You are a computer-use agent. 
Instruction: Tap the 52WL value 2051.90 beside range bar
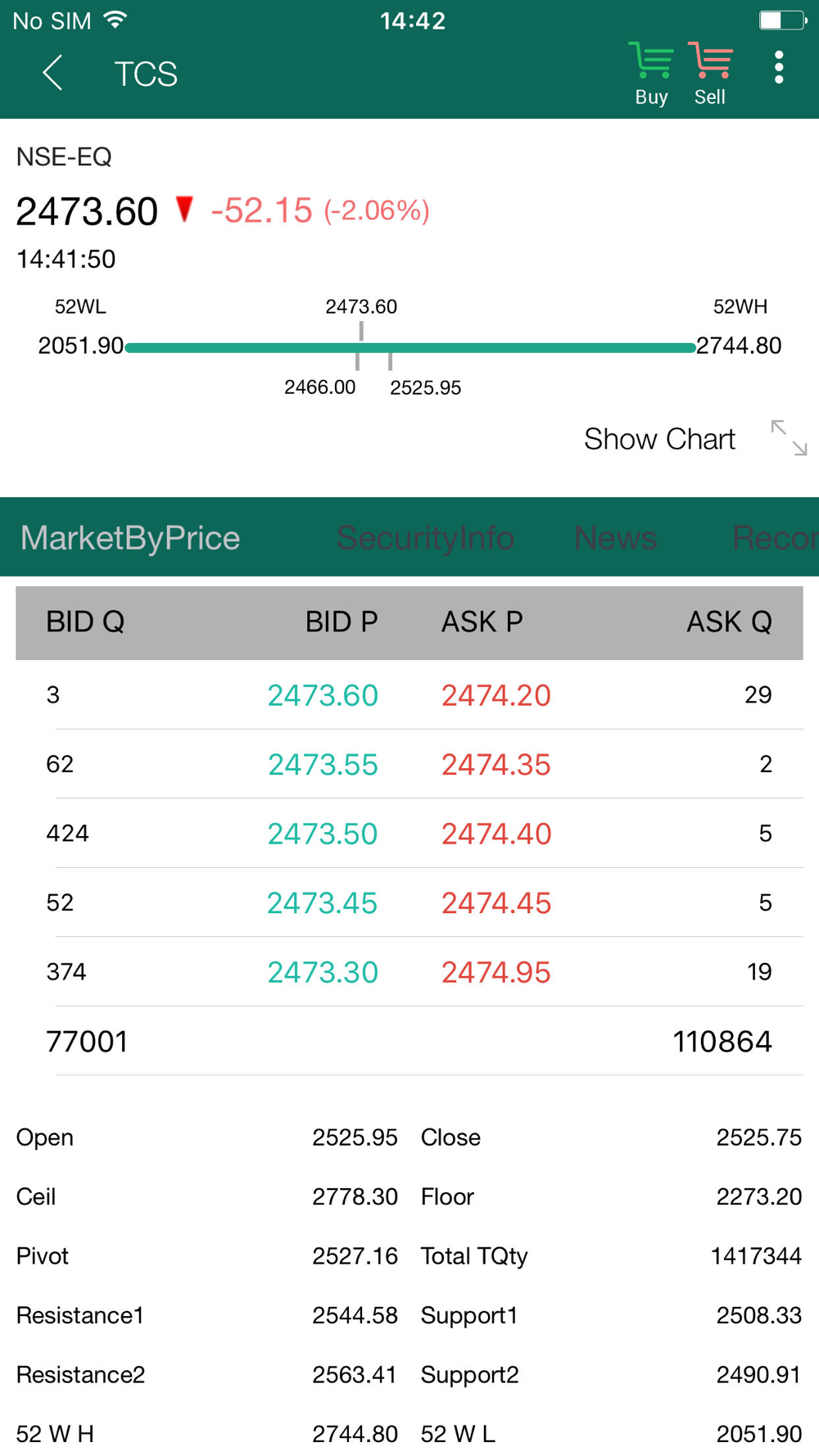pyautogui.click(x=80, y=346)
